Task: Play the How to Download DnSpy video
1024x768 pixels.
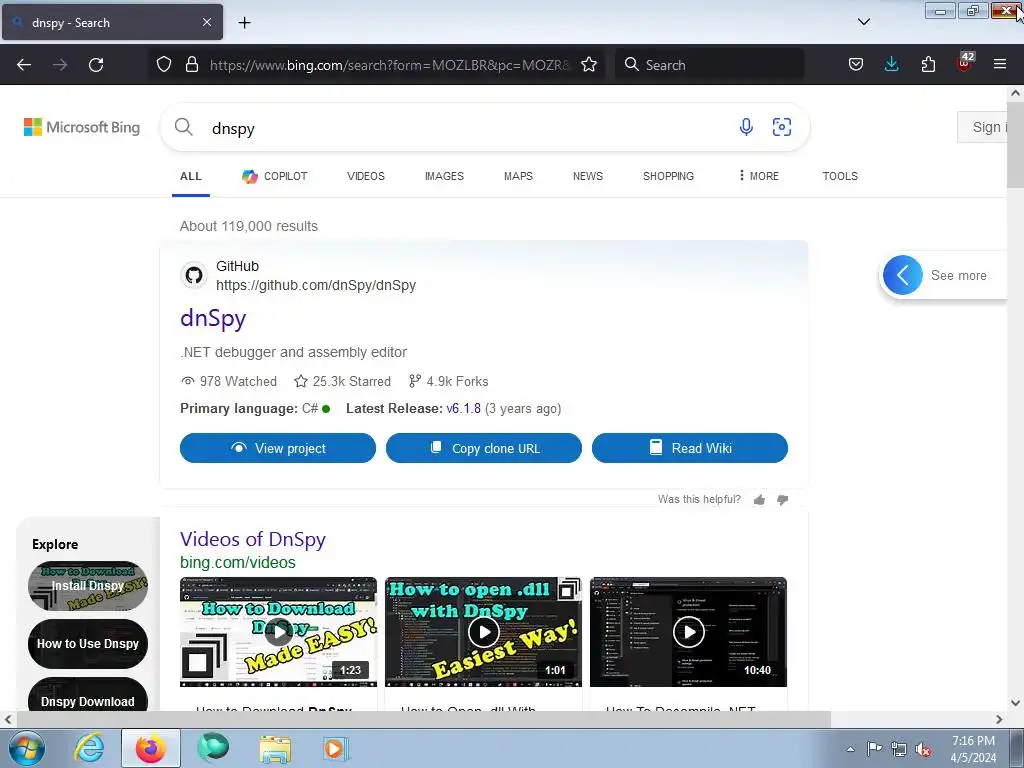Action: pos(278,632)
